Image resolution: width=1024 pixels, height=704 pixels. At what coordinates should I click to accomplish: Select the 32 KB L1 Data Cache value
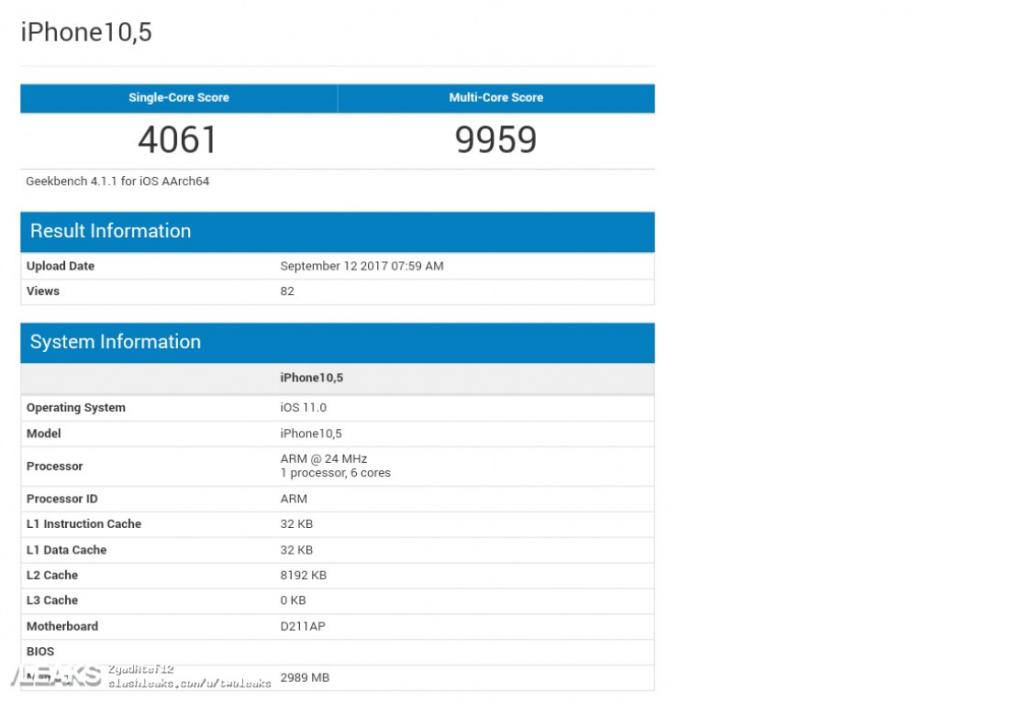(296, 550)
